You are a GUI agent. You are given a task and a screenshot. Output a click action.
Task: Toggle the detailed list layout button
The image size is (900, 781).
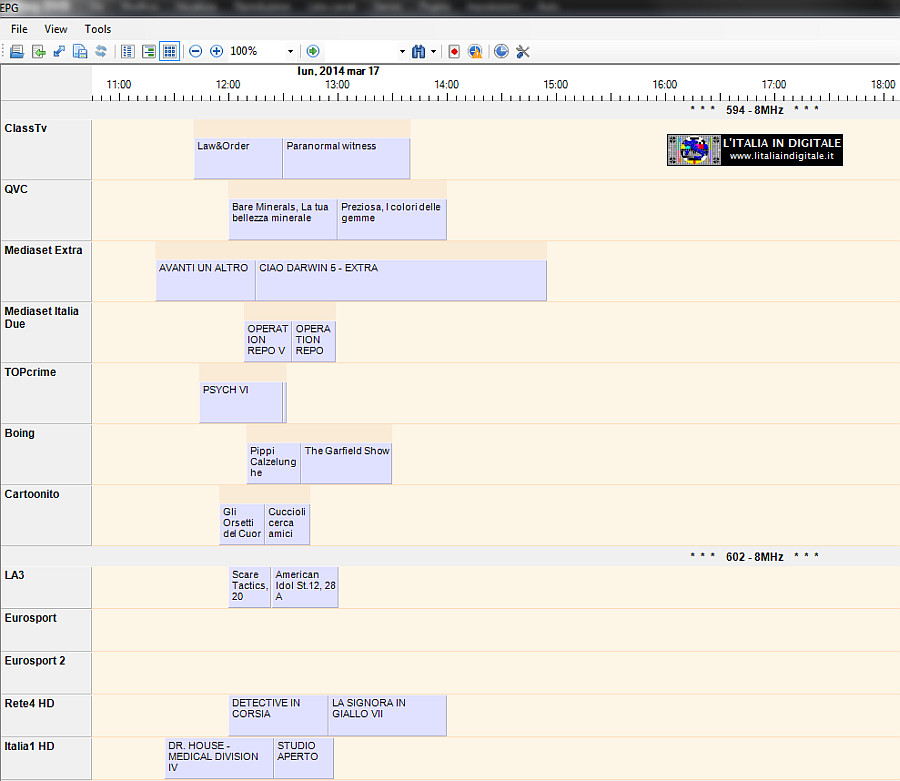pos(148,51)
